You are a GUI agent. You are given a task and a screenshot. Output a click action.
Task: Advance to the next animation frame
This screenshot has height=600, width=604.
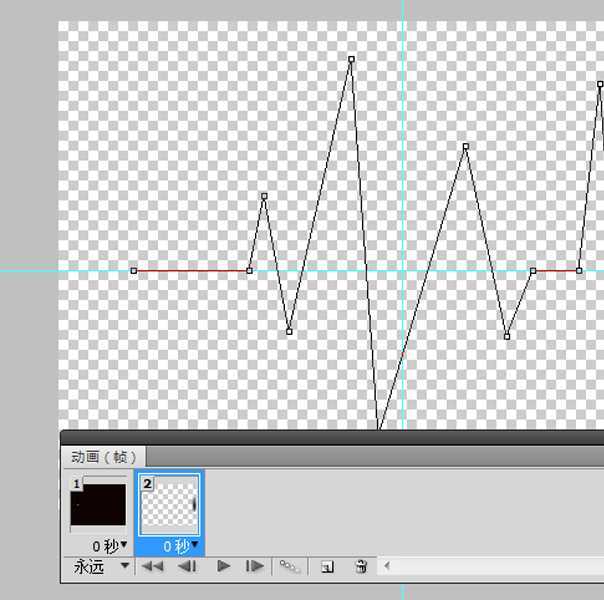[x=256, y=566]
